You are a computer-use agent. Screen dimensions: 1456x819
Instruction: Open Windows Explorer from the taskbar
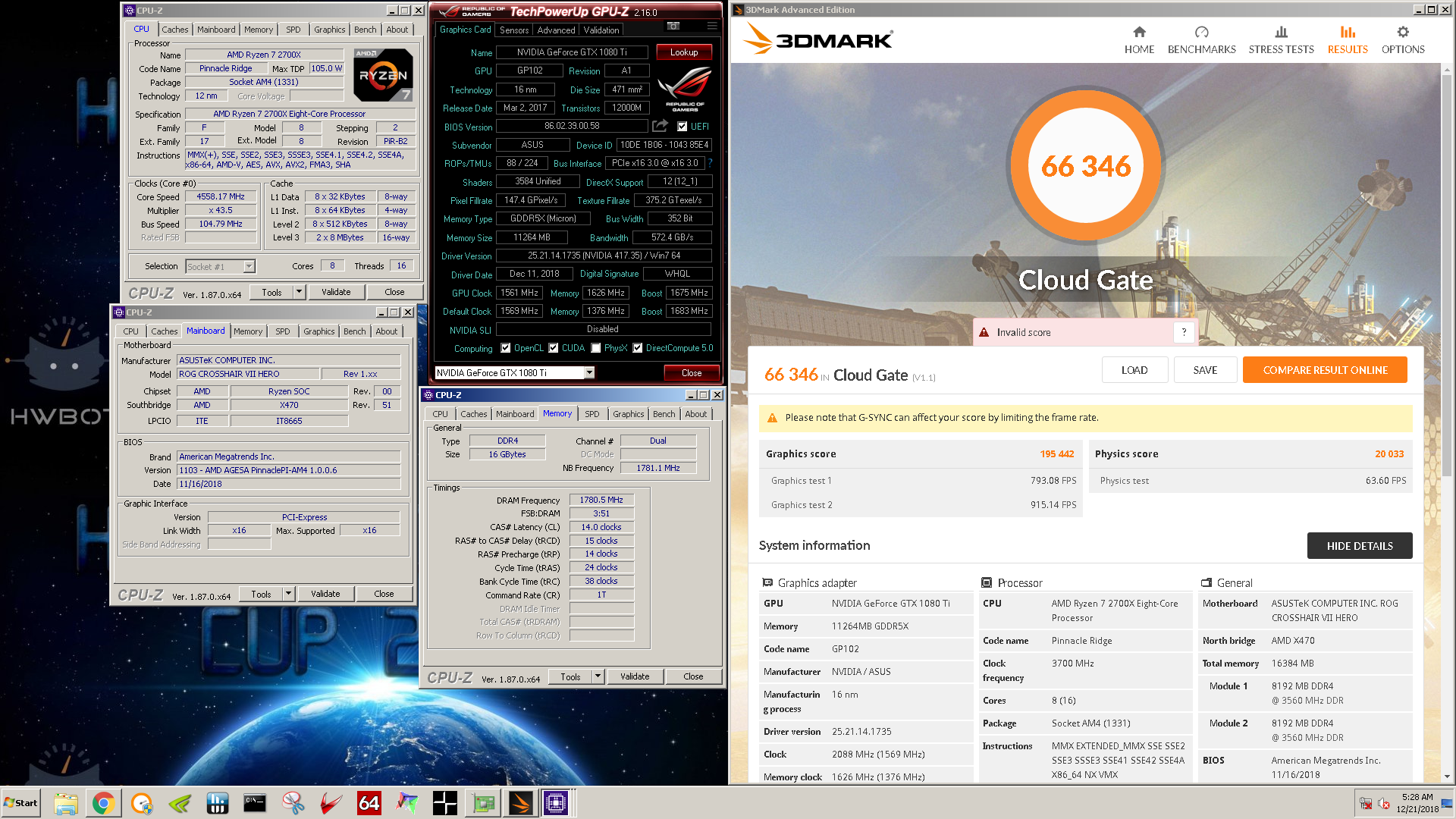tap(66, 803)
